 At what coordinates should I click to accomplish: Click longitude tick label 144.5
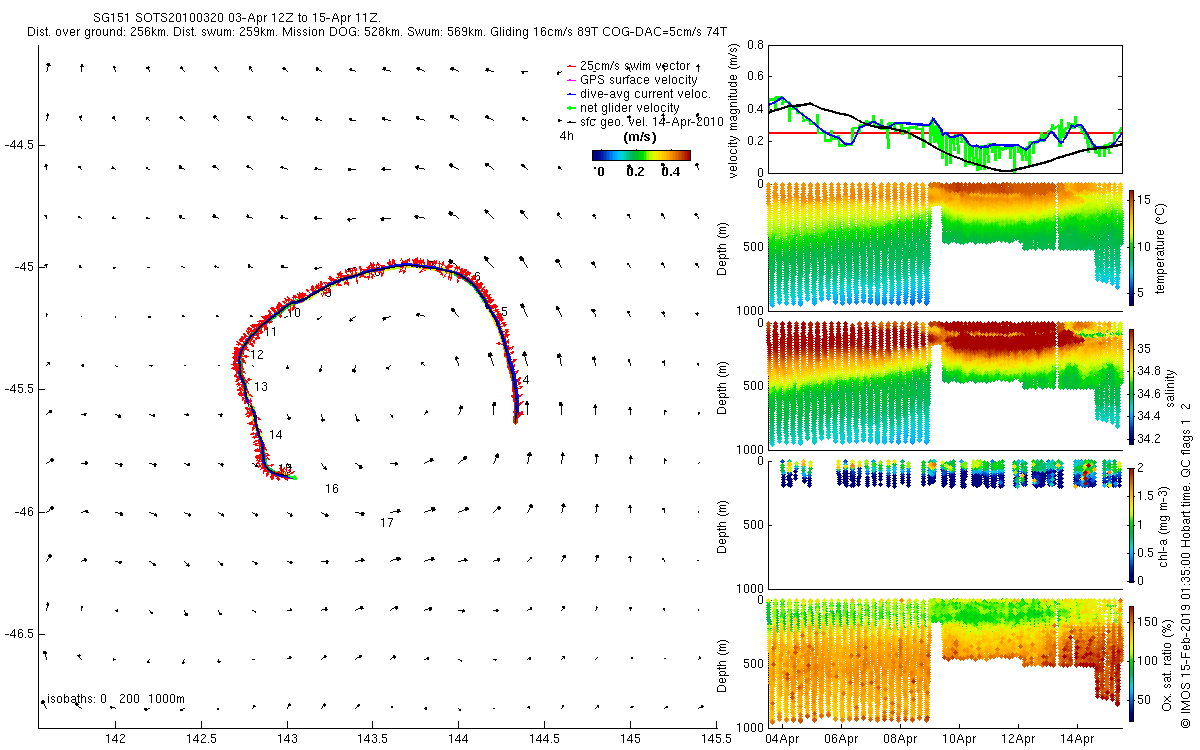pyautogui.click(x=544, y=738)
